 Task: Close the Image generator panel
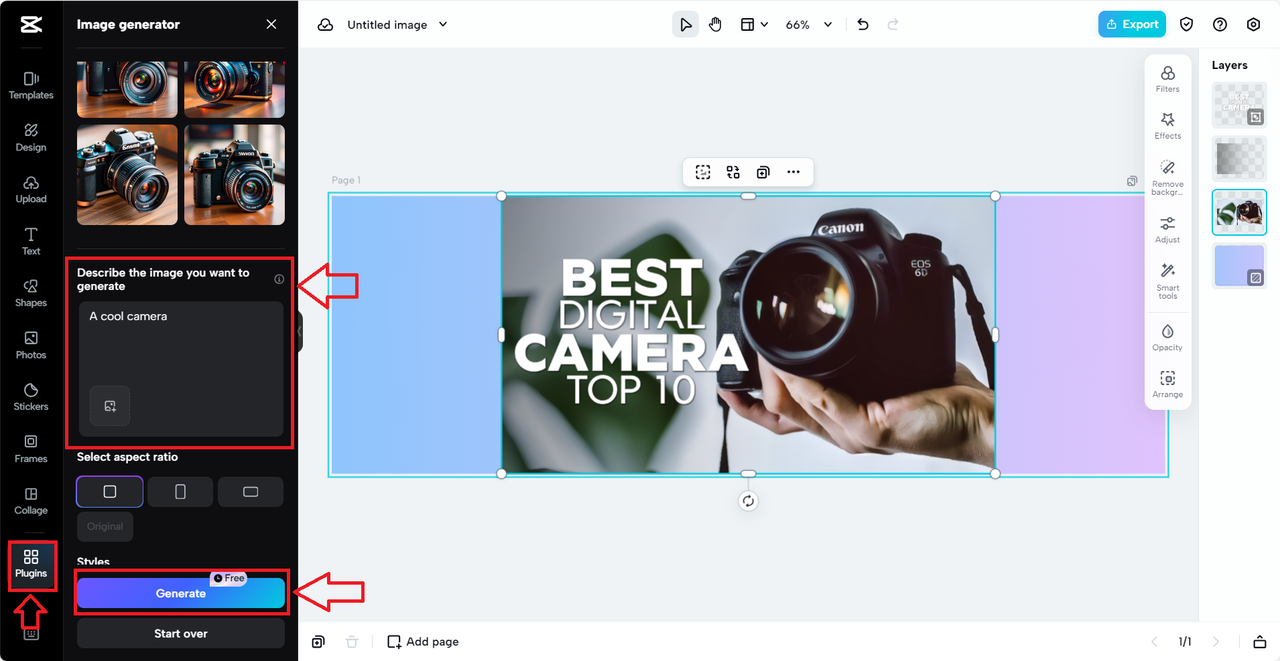(x=271, y=24)
